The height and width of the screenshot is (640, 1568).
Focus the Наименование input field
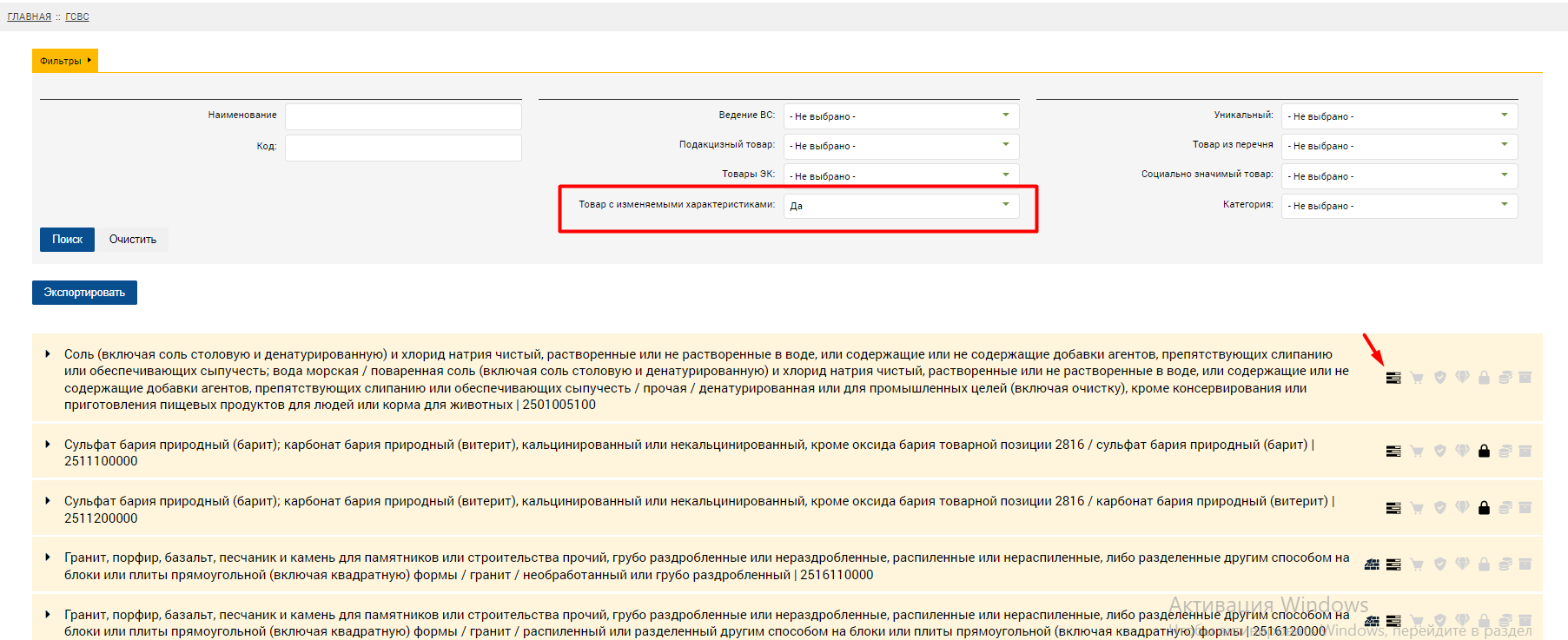point(403,116)
